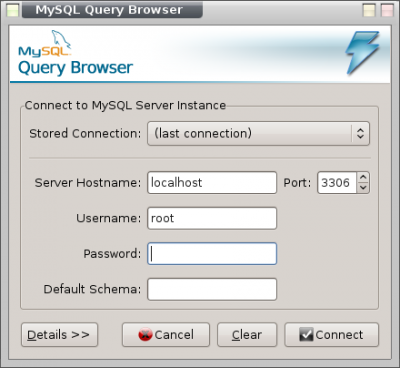The height and width of the screenshot is (368, 400).
Task: Click the "Server Hostname:" label
Action: point(88,183)
